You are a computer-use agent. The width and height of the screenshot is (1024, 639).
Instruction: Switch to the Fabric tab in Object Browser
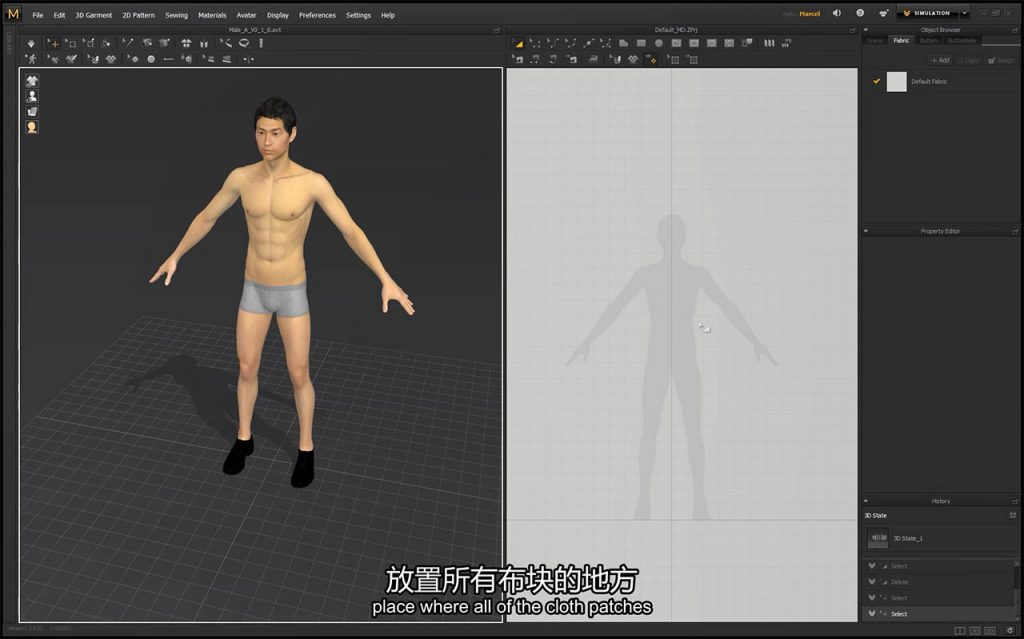(x=901, y=41)
